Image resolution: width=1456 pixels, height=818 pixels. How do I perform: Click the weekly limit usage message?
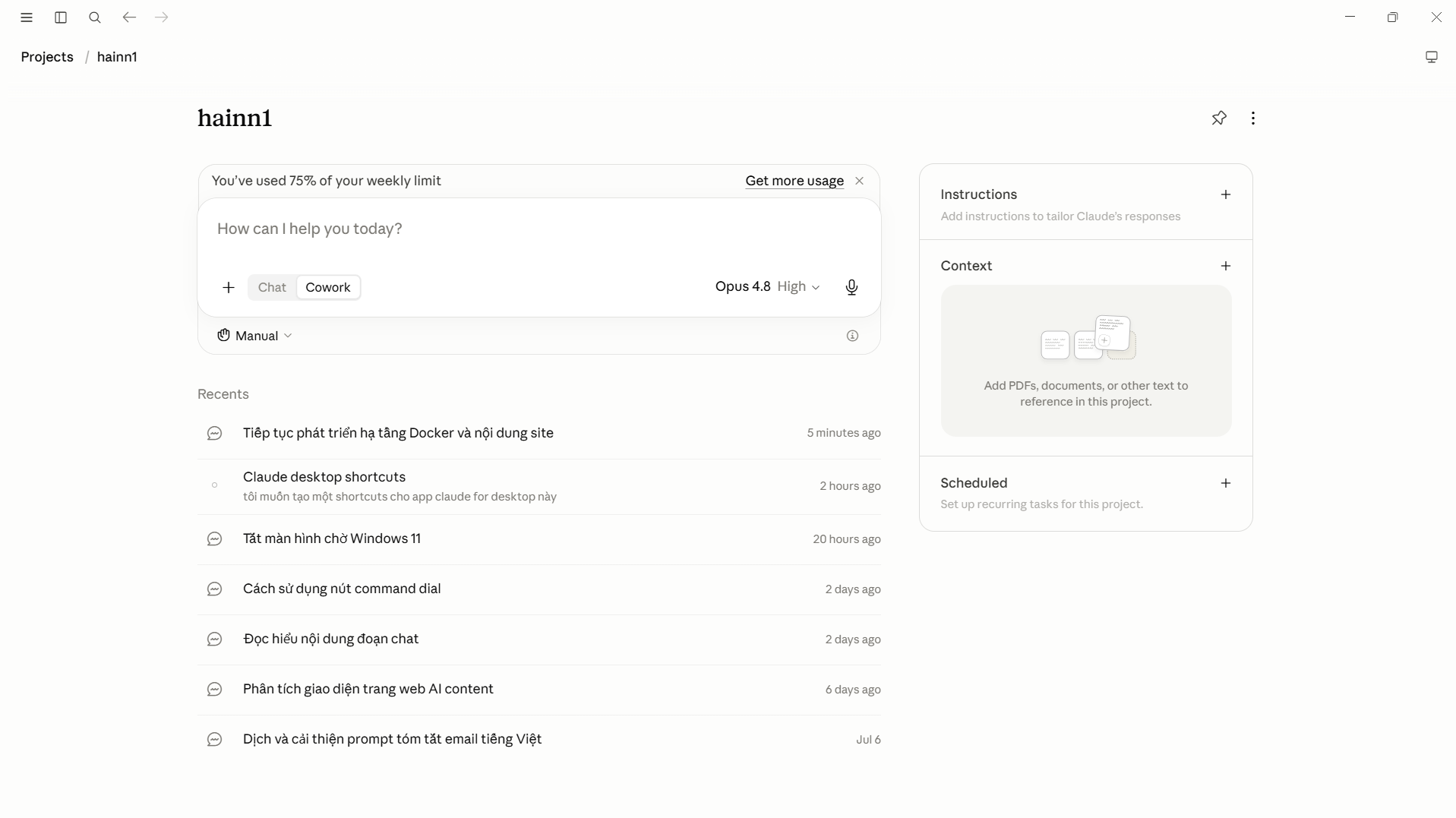coord(327,181)
